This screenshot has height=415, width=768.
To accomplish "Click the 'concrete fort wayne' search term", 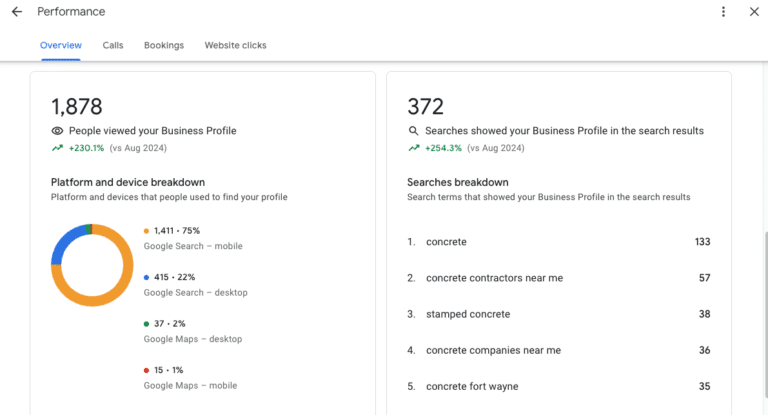I will click(x=472, y=386).
